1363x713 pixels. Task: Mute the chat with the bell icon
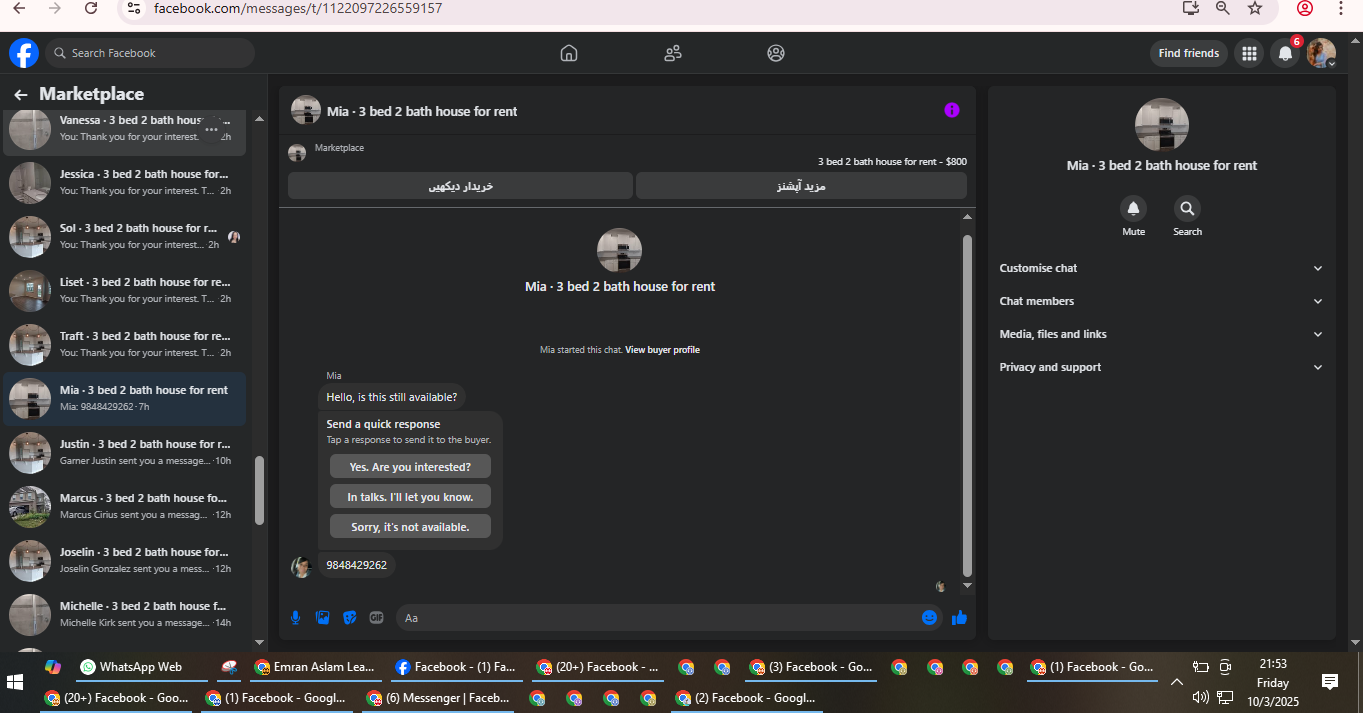1133,208
